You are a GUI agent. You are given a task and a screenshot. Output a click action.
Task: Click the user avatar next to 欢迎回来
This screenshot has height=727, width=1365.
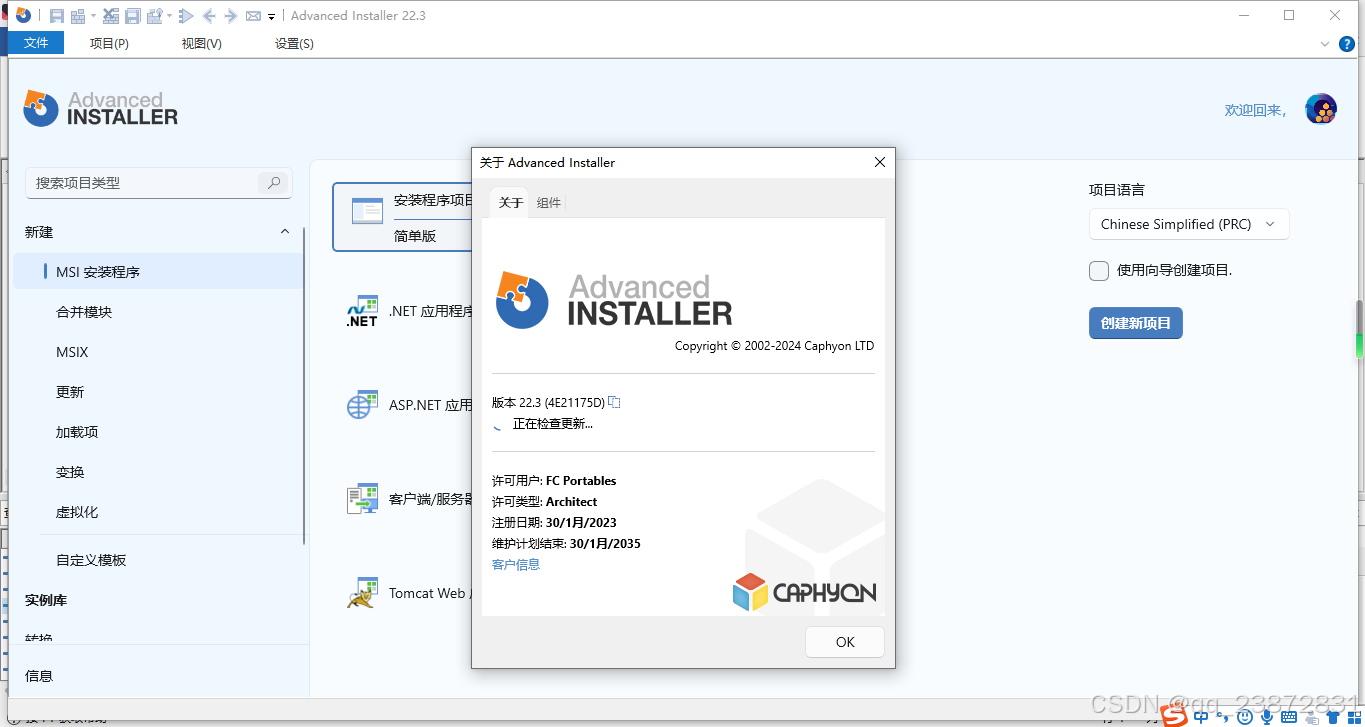coord(1321,109)
